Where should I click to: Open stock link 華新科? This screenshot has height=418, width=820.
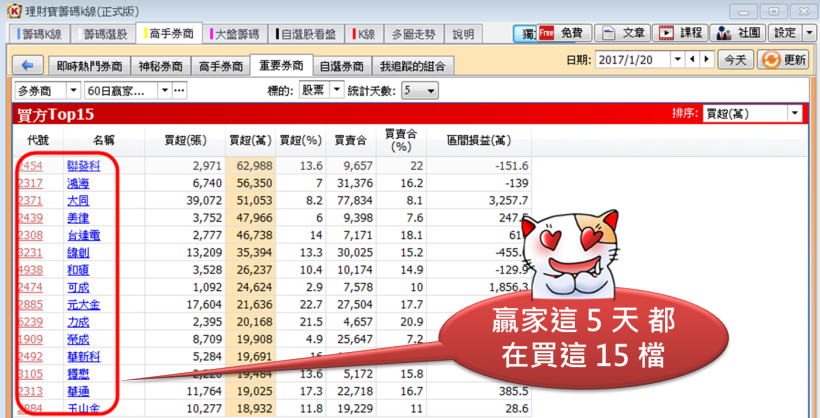coord(84,356)
